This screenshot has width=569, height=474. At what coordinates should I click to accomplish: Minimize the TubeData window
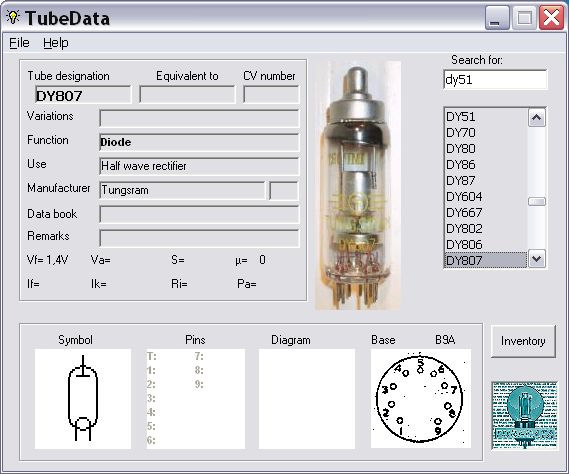point(496,18)
